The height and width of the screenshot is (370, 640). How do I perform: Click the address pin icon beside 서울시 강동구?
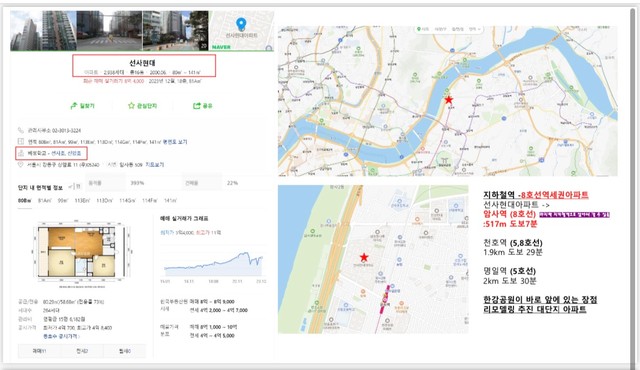(x=21, y=164)
